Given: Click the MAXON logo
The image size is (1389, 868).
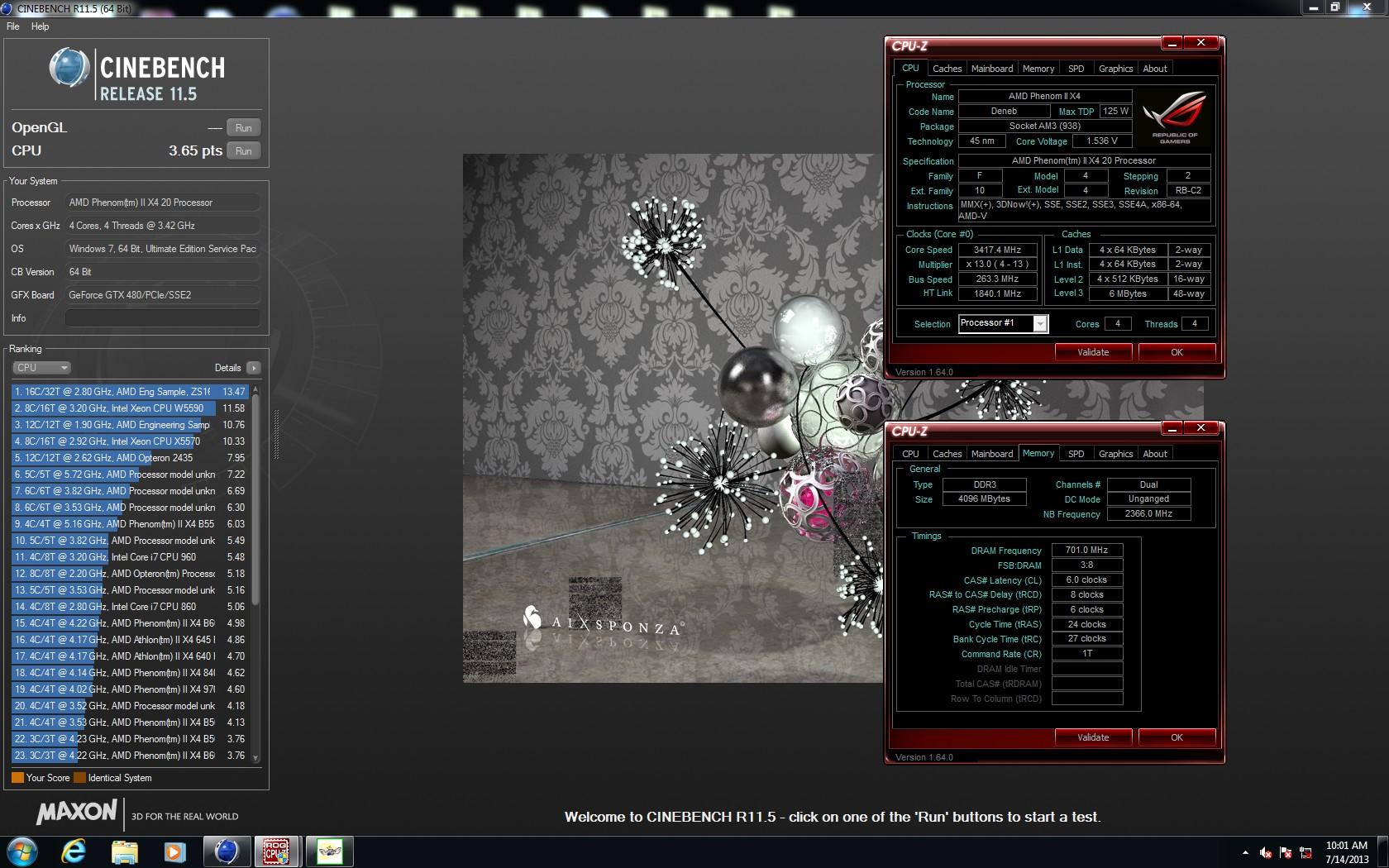Looking at the screenshot, I should click(x=77, y=813).
